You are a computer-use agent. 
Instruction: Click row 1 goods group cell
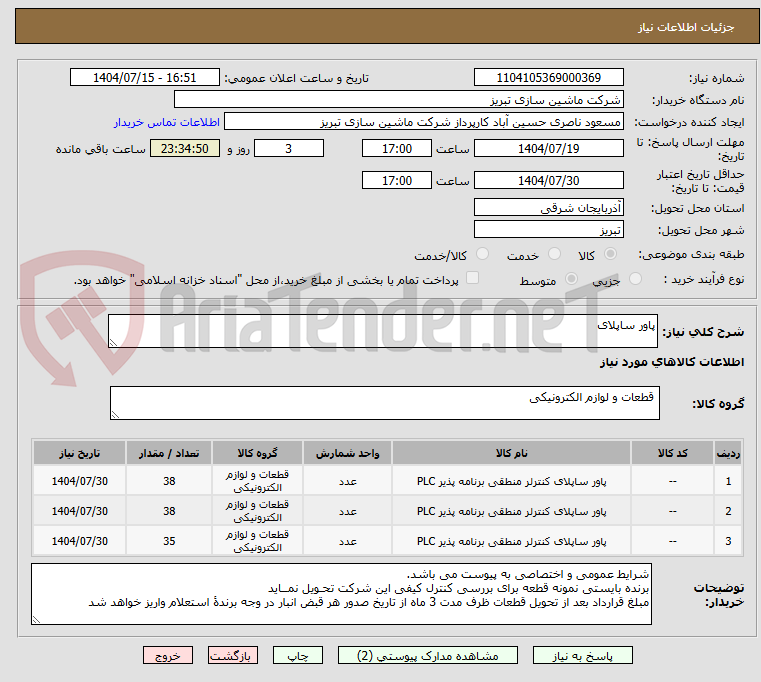tap(257, 481)
